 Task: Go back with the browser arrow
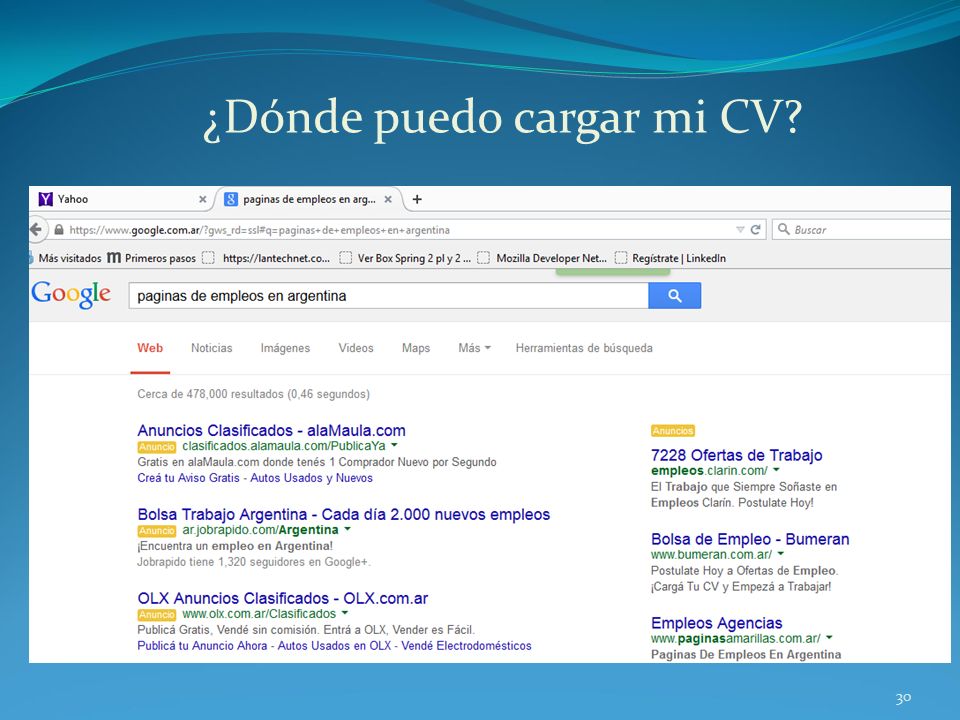tap(36, 230)
